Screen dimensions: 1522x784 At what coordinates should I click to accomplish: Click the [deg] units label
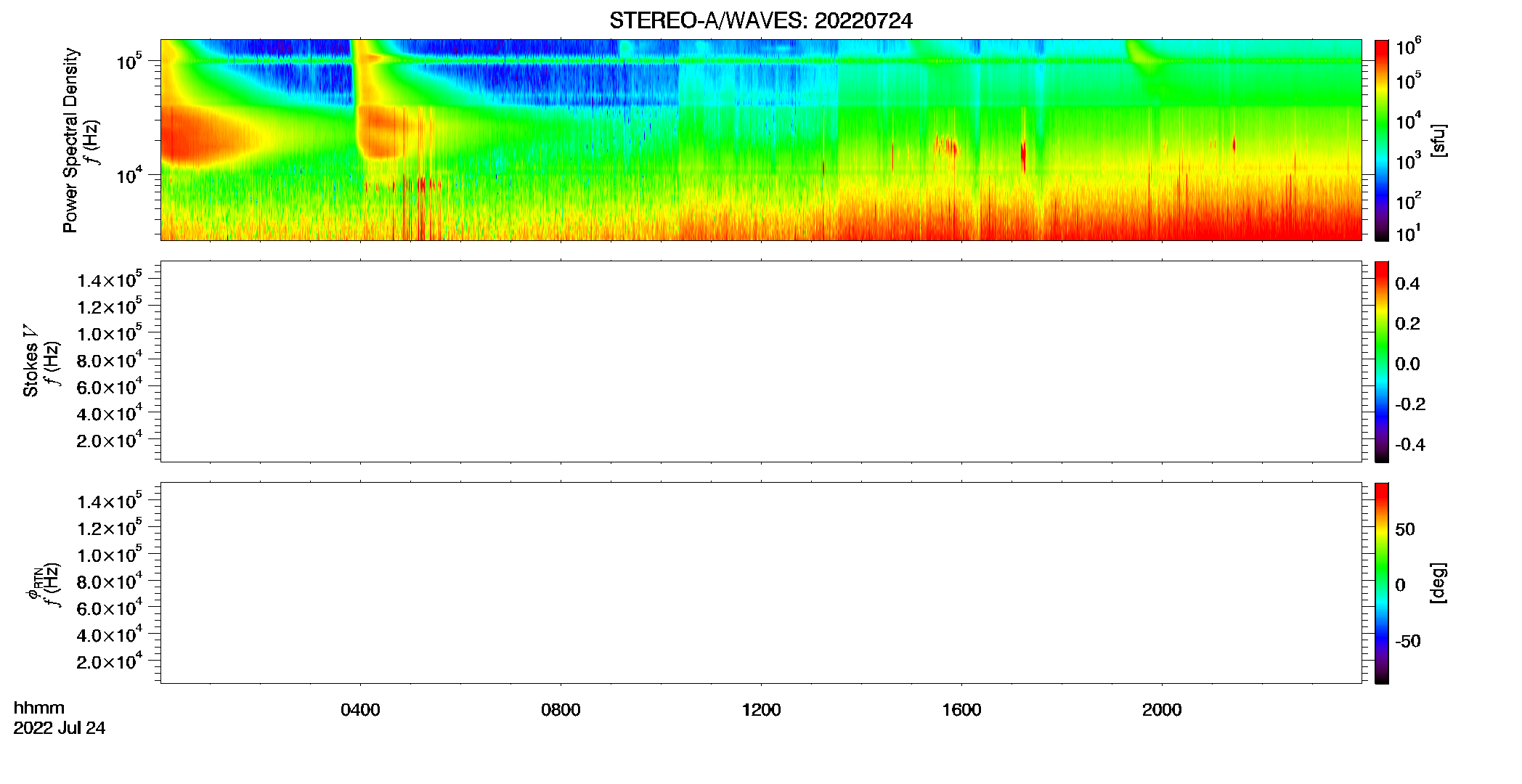tap(1438, 583)
